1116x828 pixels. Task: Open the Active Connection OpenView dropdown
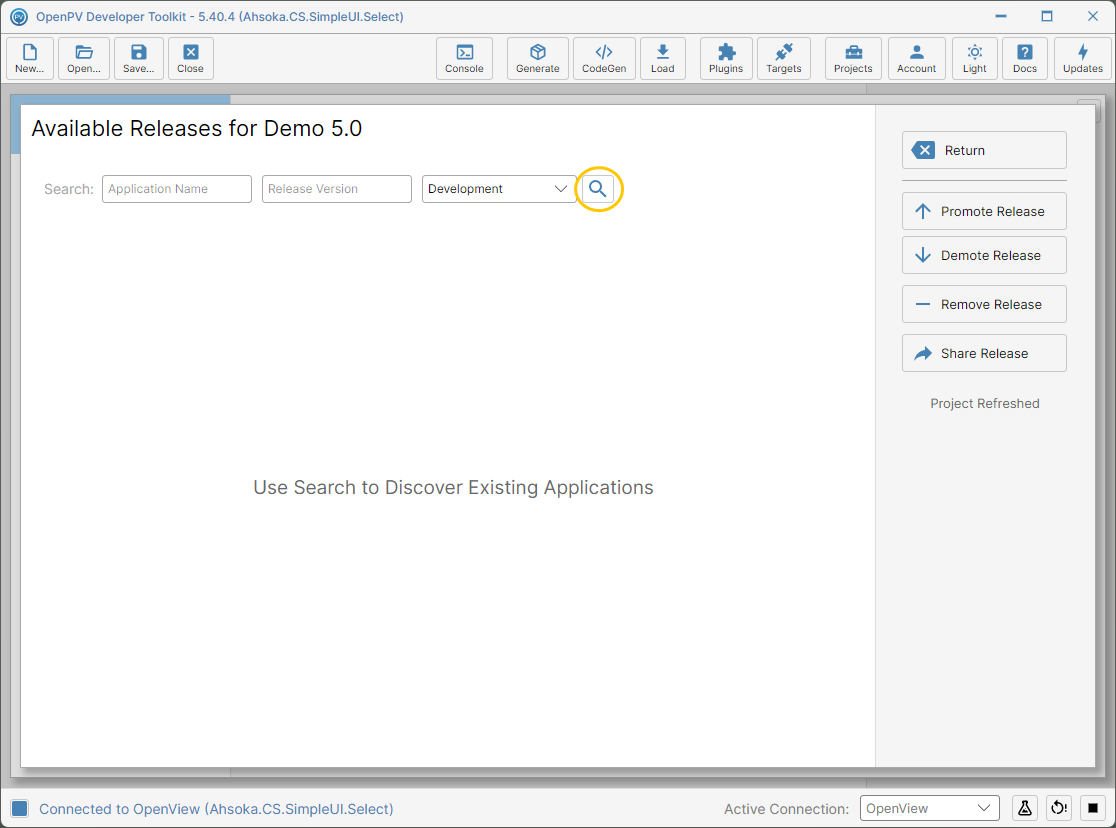(930, 808)
